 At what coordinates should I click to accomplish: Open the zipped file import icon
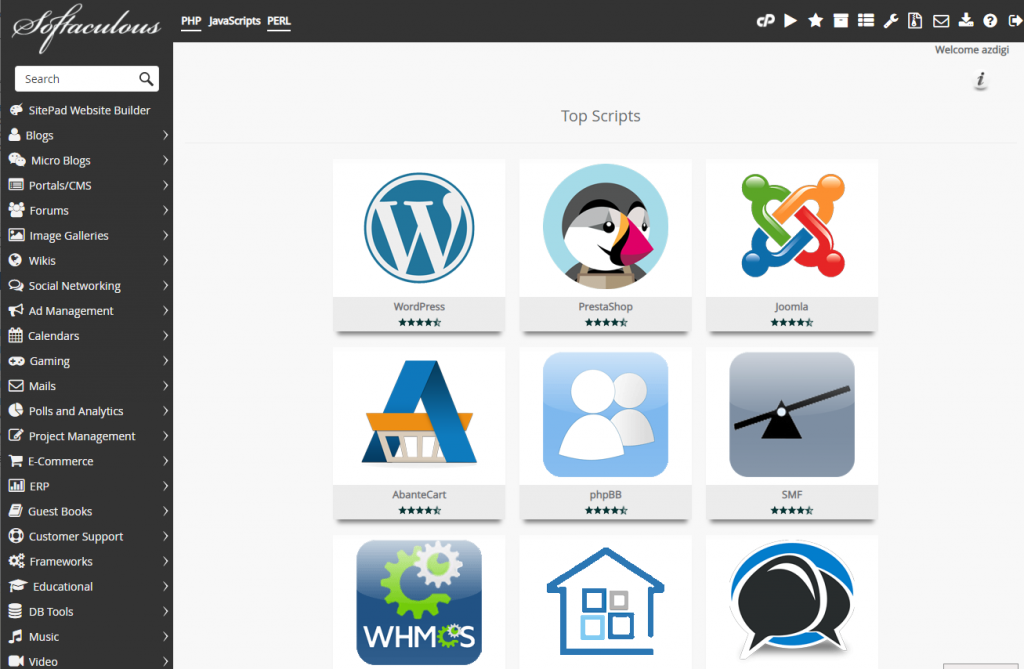click(916, 21)
